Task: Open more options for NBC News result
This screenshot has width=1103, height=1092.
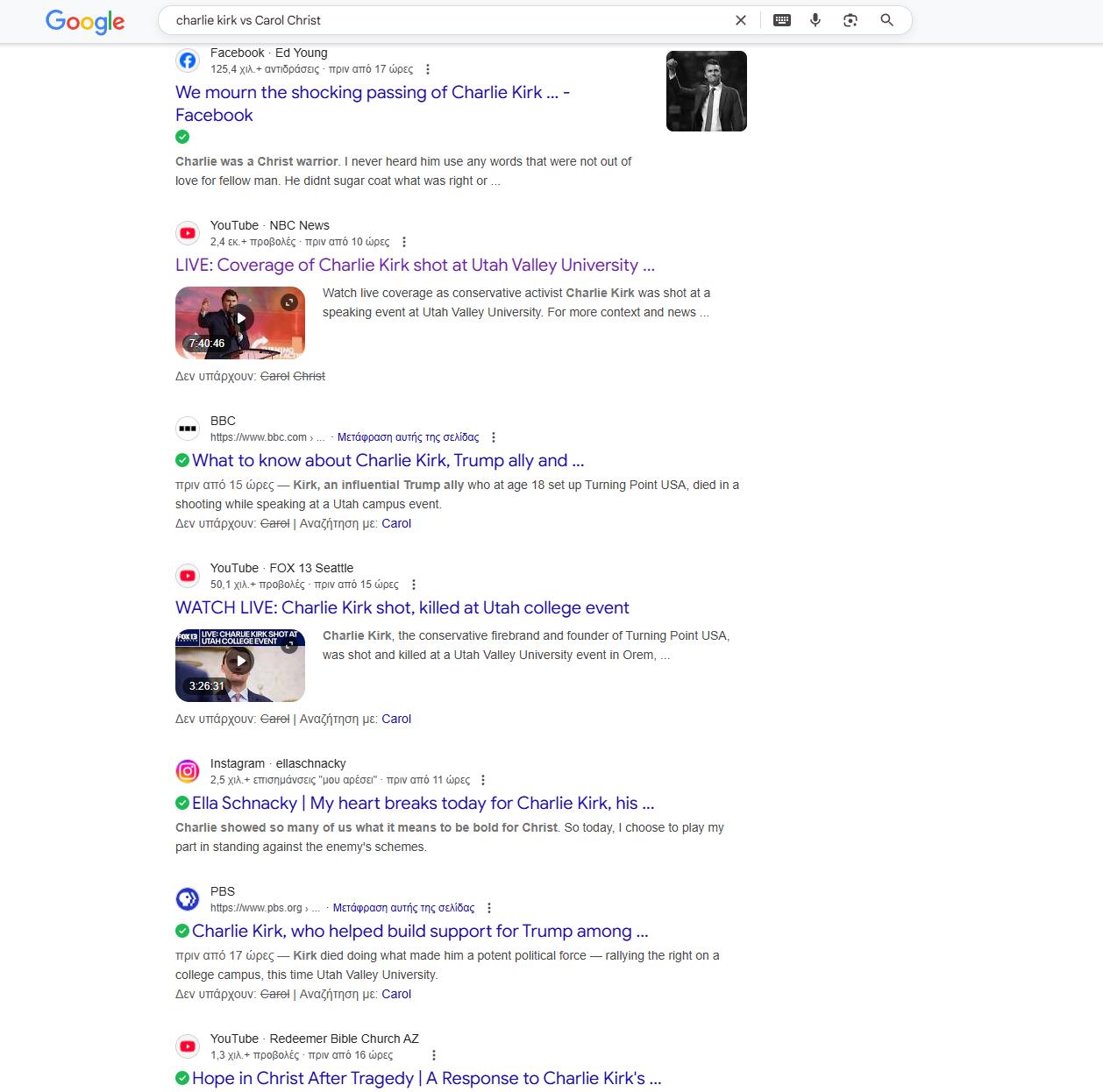Action: 404,242
